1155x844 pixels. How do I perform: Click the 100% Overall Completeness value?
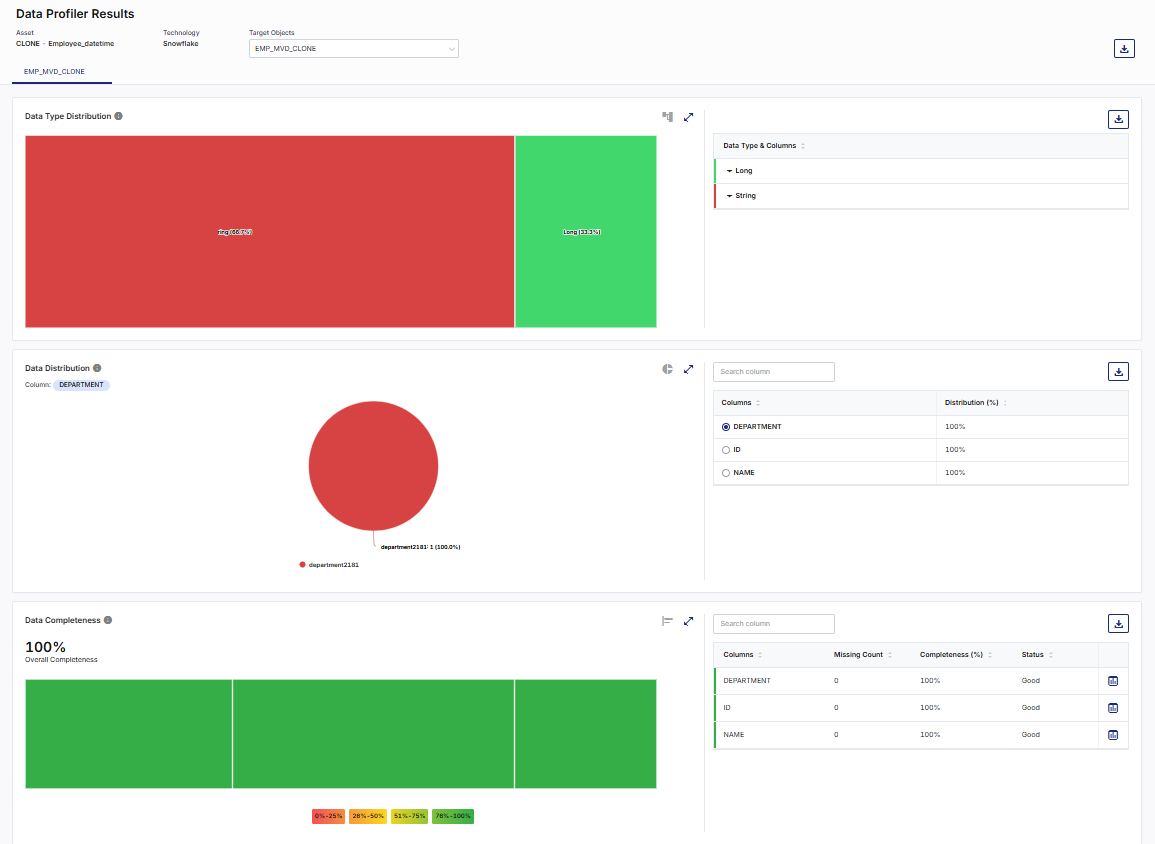[46, 647]
